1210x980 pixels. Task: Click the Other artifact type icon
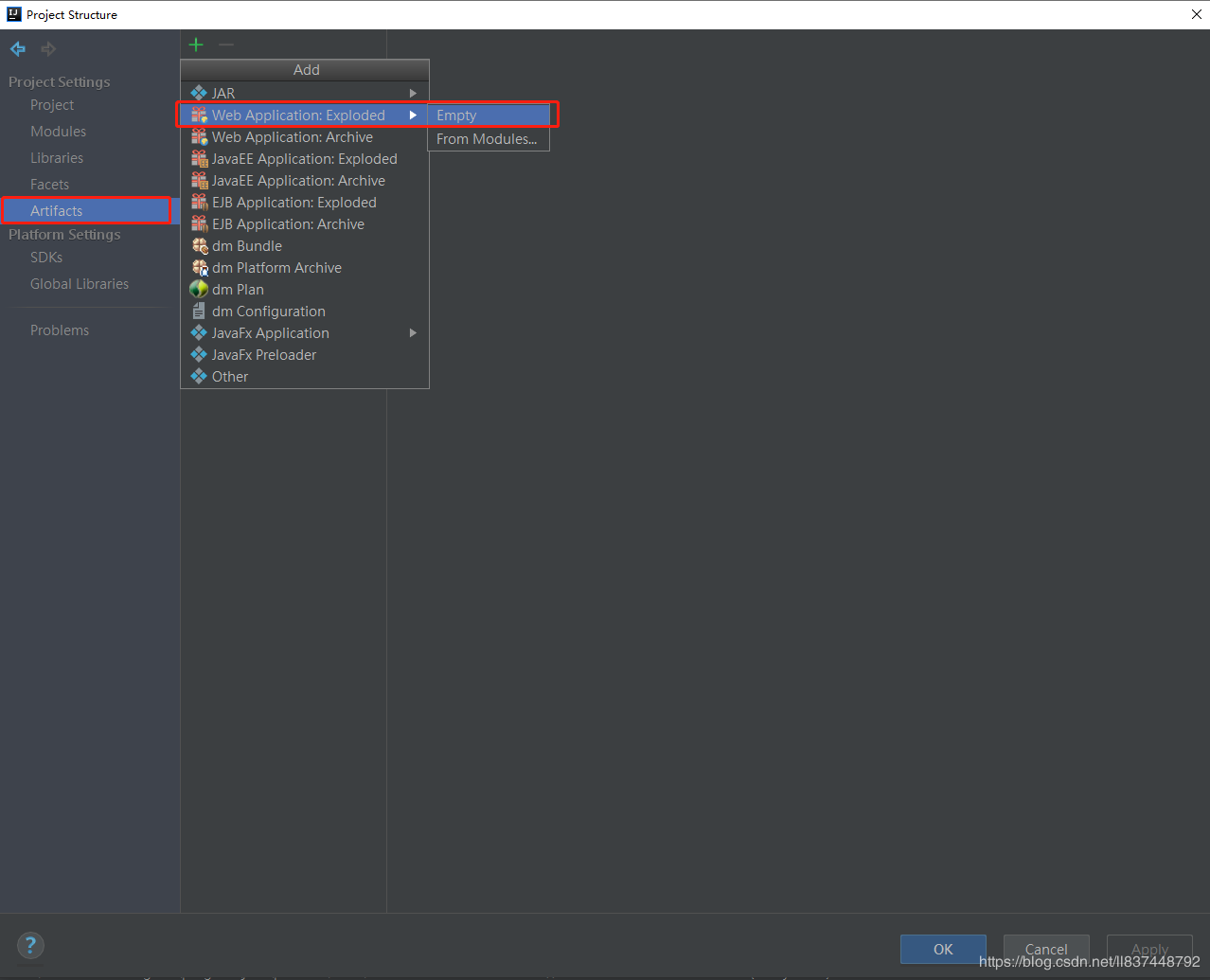pos(199,376)
